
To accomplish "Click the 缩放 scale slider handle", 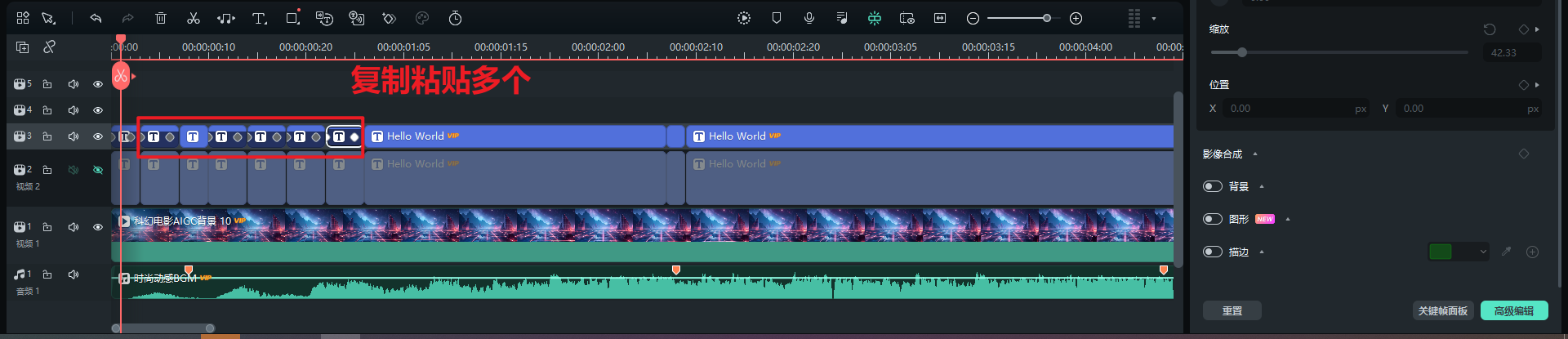I will pos(1241,52).
